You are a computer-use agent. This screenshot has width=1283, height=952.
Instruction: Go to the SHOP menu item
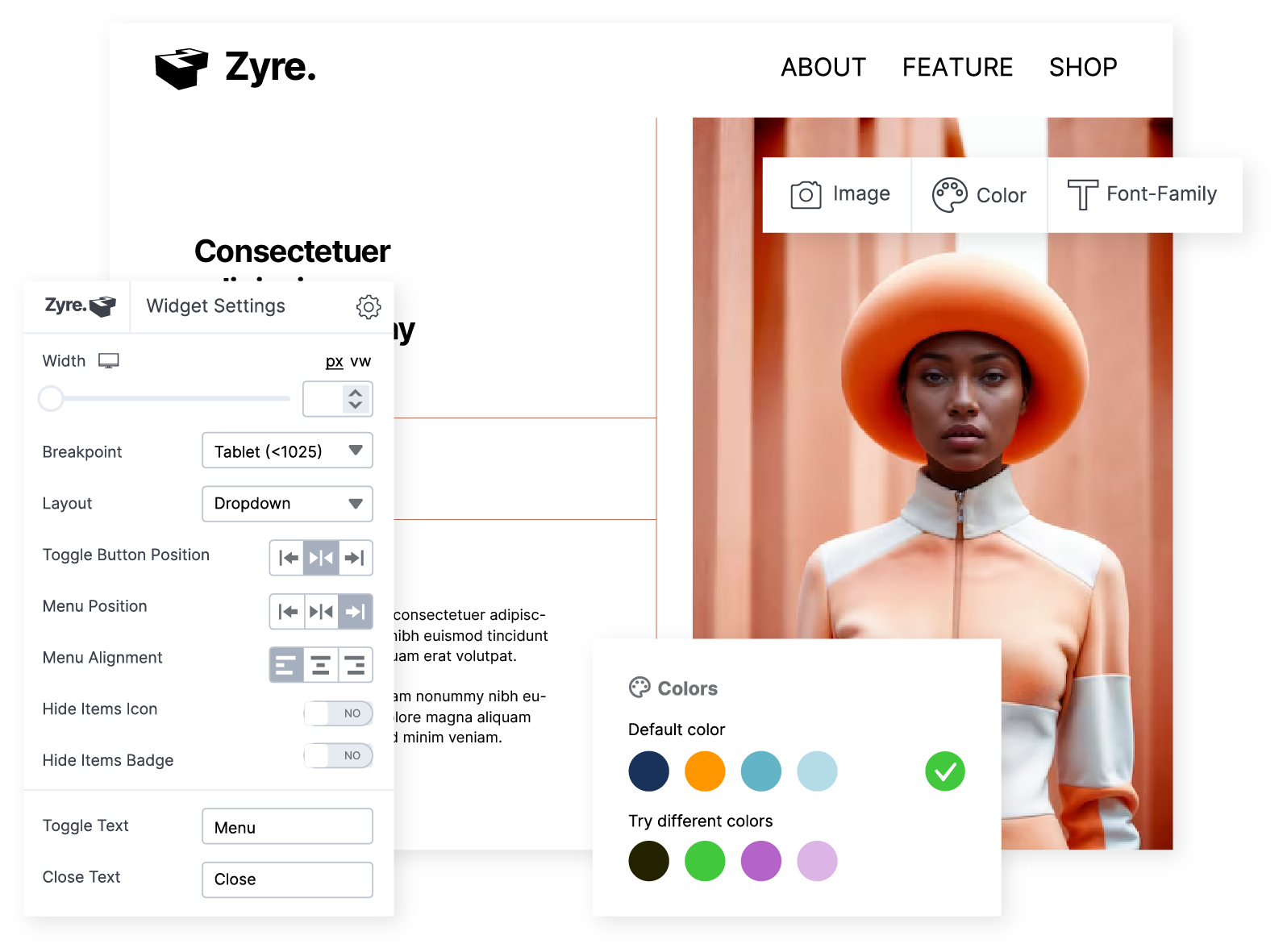tap(1082, 68)
